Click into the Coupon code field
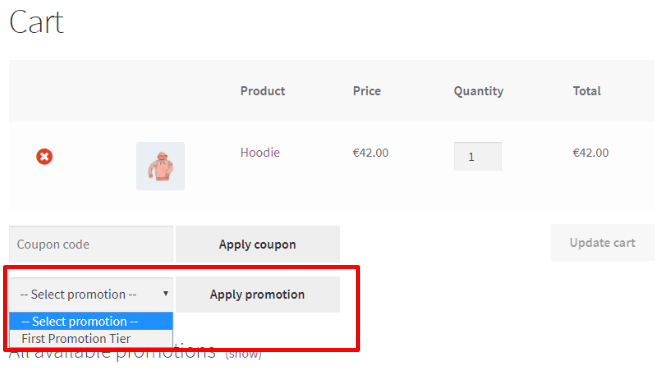Screen dimensions: 664x386 point(91,244)
